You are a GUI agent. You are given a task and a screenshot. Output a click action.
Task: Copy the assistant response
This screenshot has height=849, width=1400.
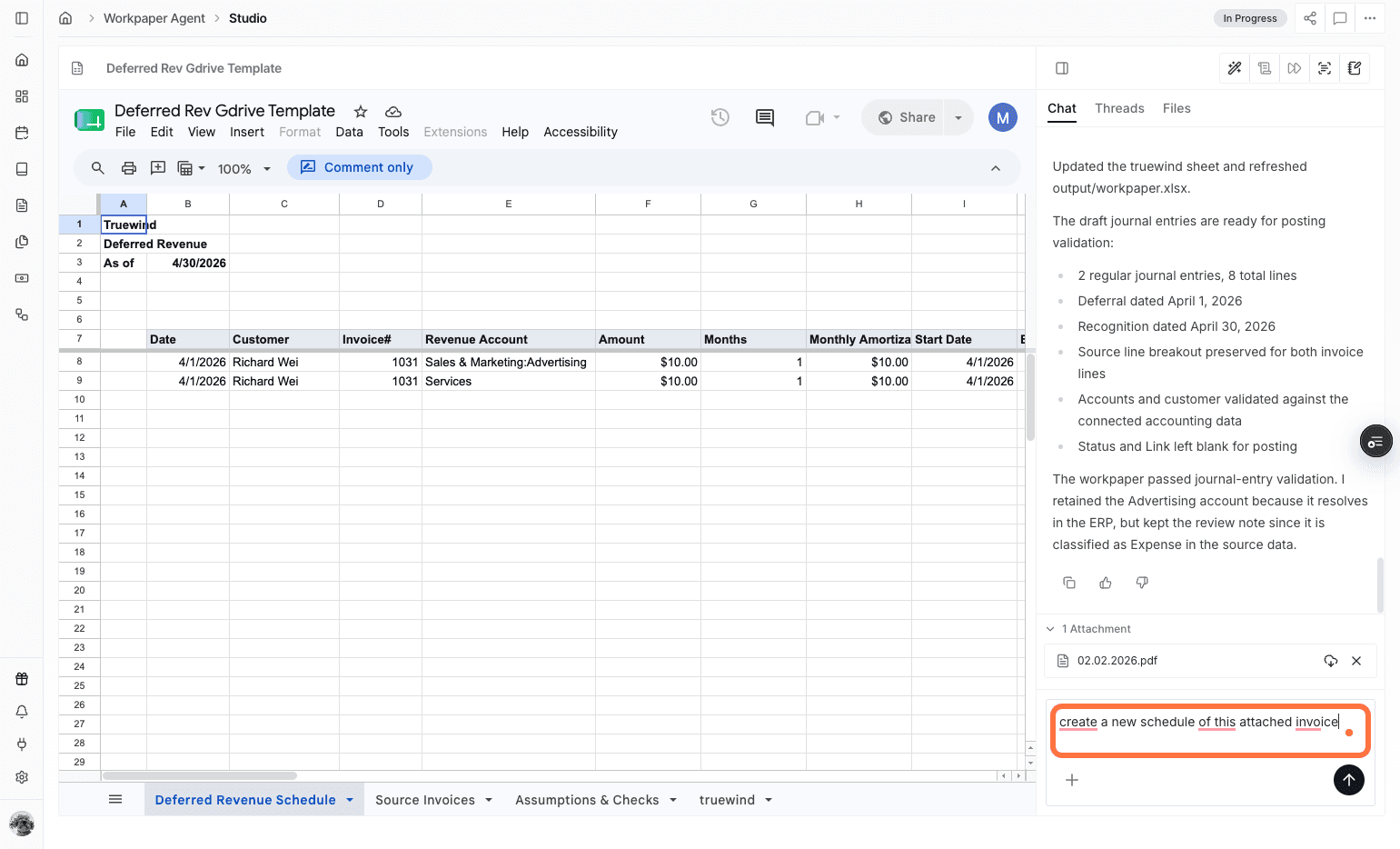coord(1069,583)
